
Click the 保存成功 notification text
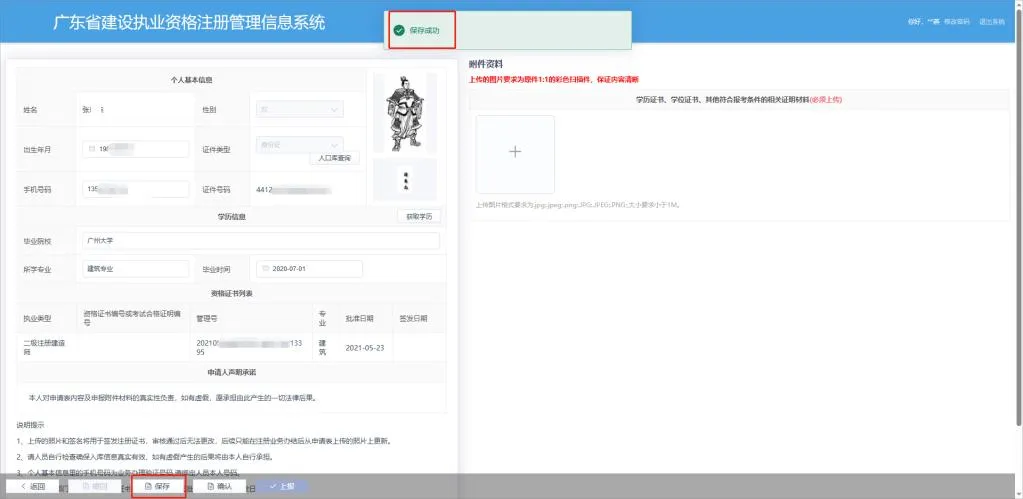coord(424,30)
